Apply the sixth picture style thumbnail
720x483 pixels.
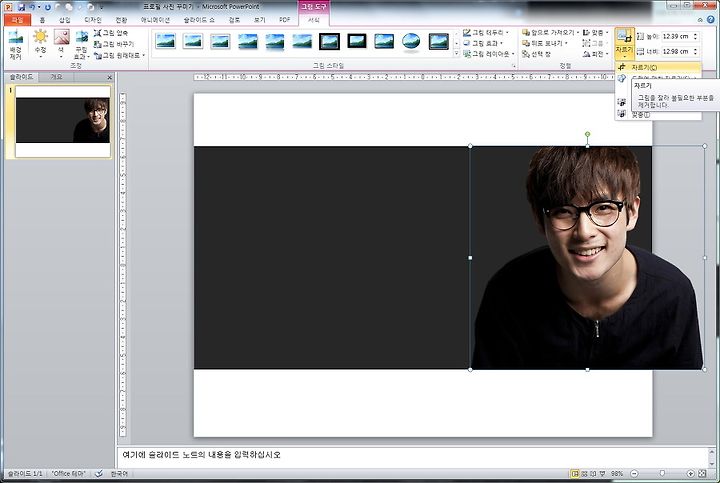point(302,41)
